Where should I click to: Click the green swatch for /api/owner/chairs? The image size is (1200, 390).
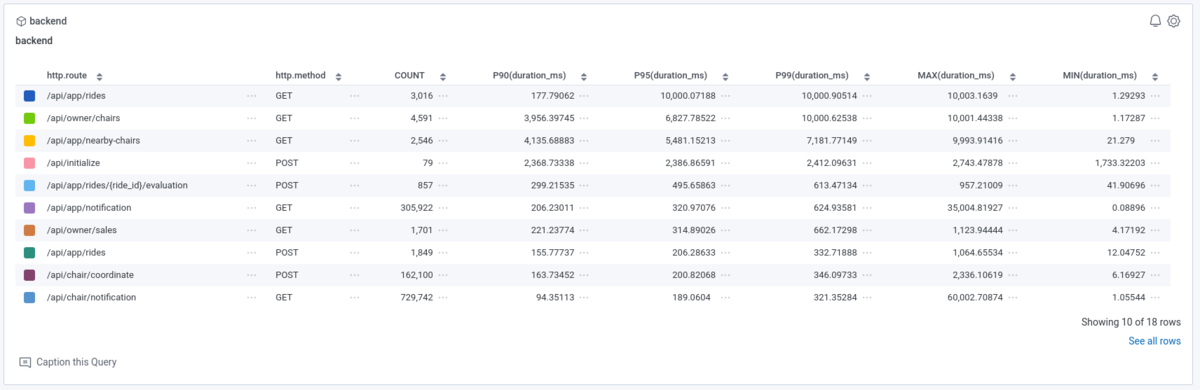30,118
